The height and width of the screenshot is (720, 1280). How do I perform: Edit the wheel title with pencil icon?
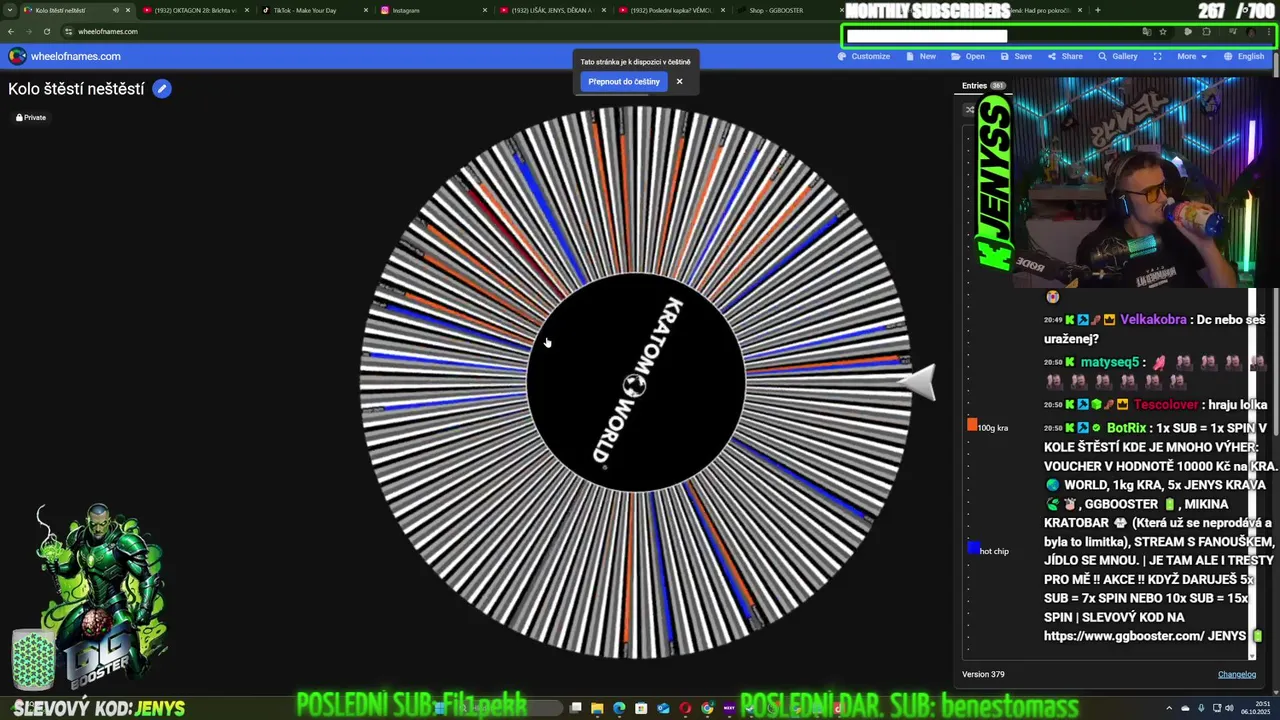point(162,89)
